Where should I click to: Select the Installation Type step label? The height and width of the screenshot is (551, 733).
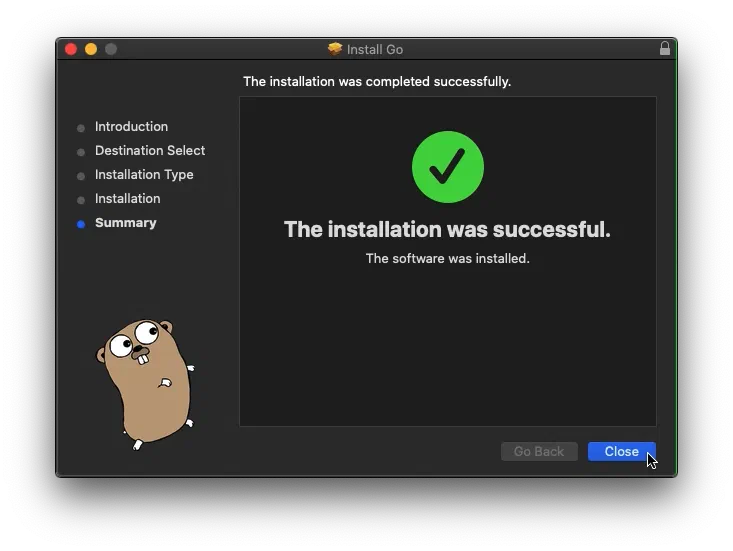coord(144,175)
